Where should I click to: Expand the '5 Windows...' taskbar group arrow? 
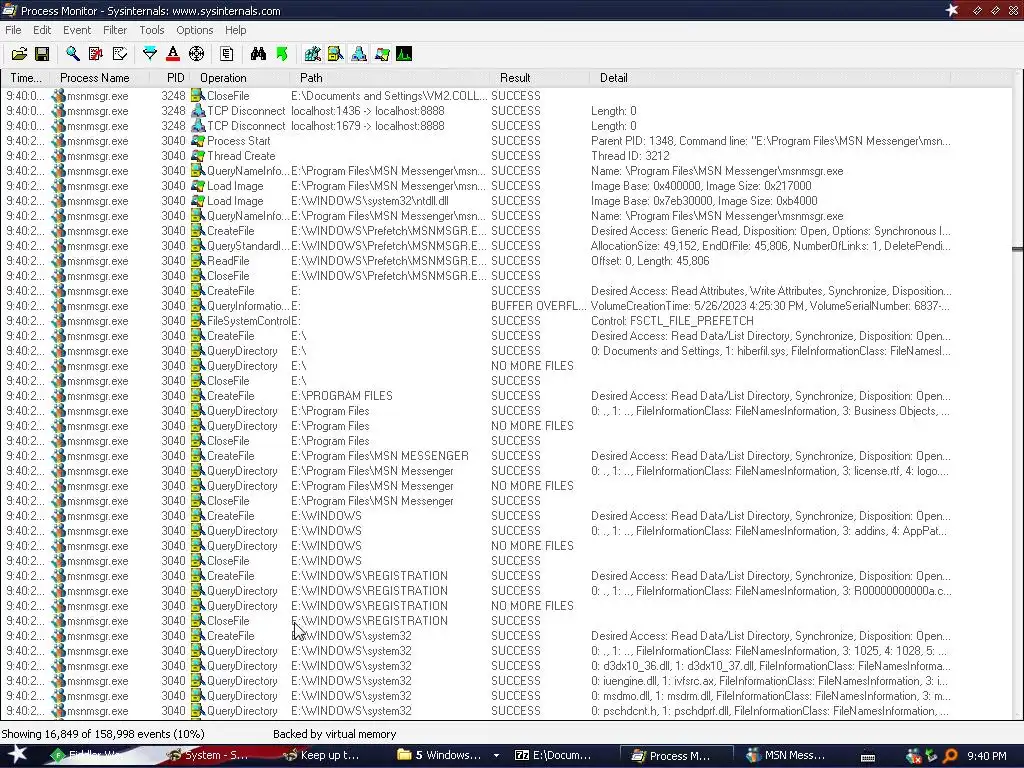click(496, 756)
